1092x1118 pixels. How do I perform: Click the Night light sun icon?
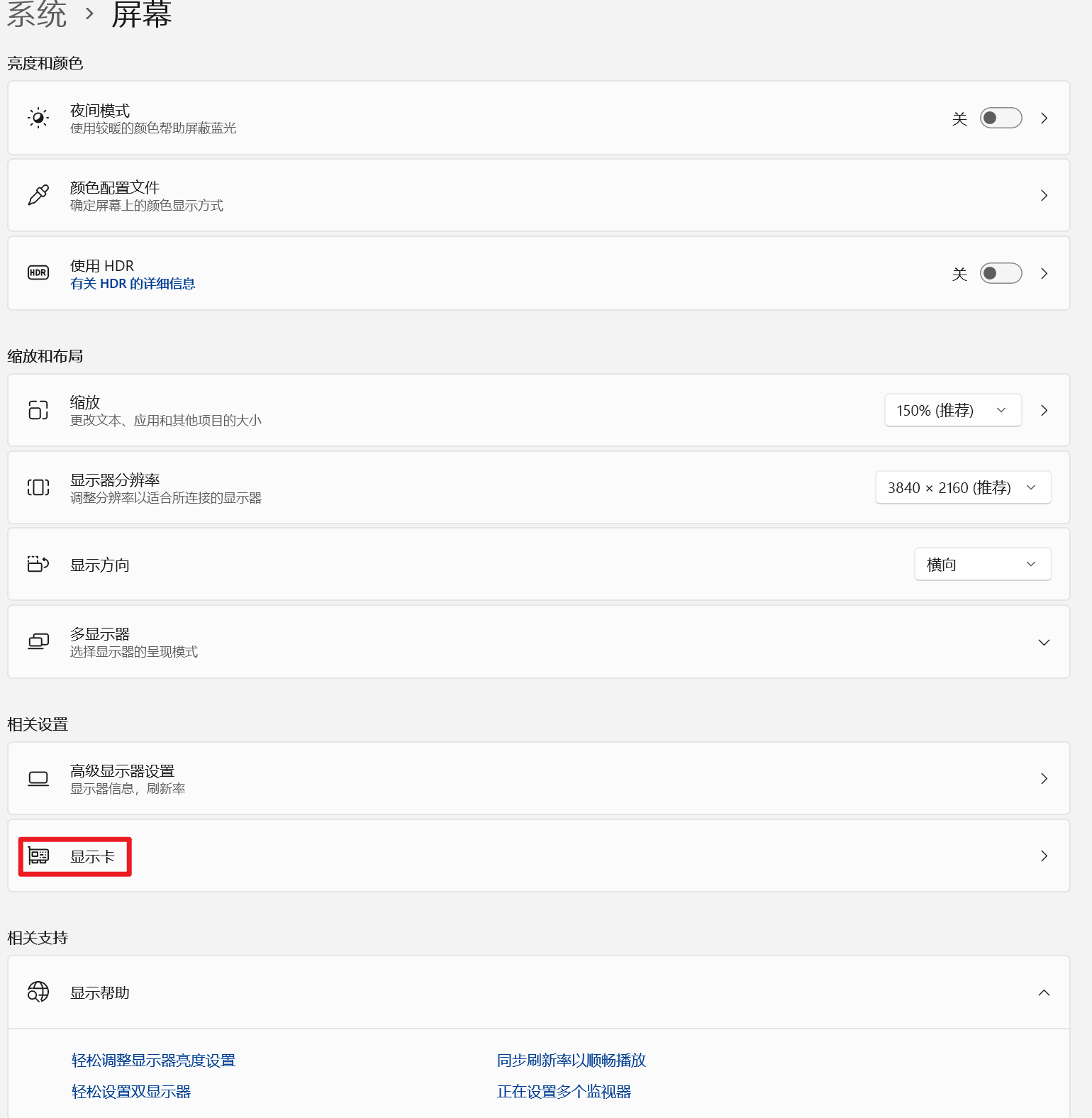(x=38, y=118)
